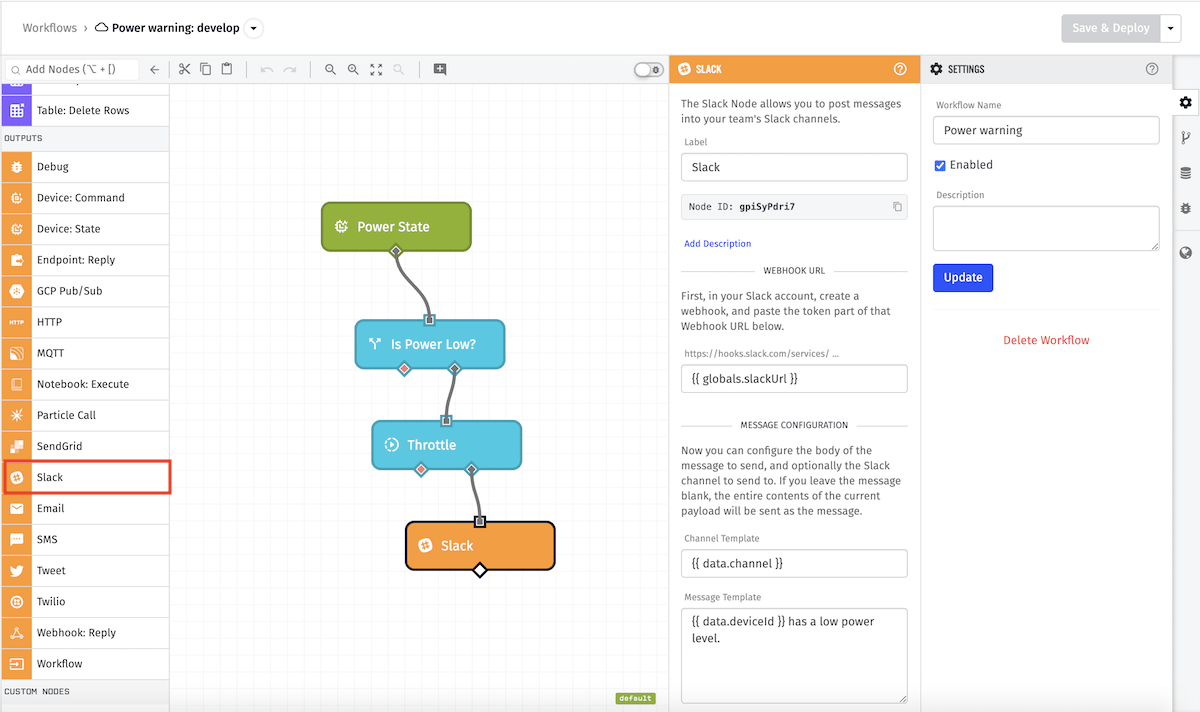Open the Storage database tab icon
The width and height of the screenshot is (1200, 712).
(1186, 173)
